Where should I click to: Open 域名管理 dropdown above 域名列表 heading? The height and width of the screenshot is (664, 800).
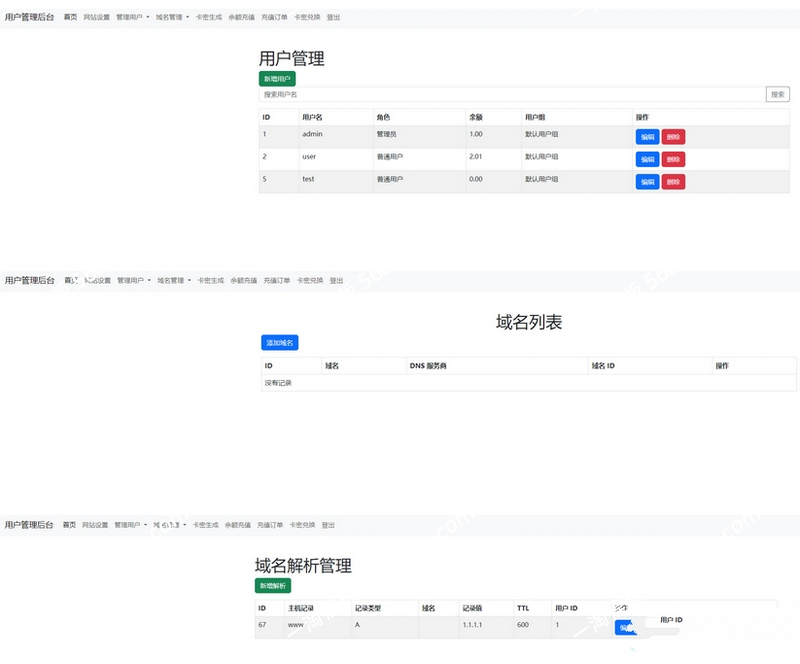tap(174, 281)
